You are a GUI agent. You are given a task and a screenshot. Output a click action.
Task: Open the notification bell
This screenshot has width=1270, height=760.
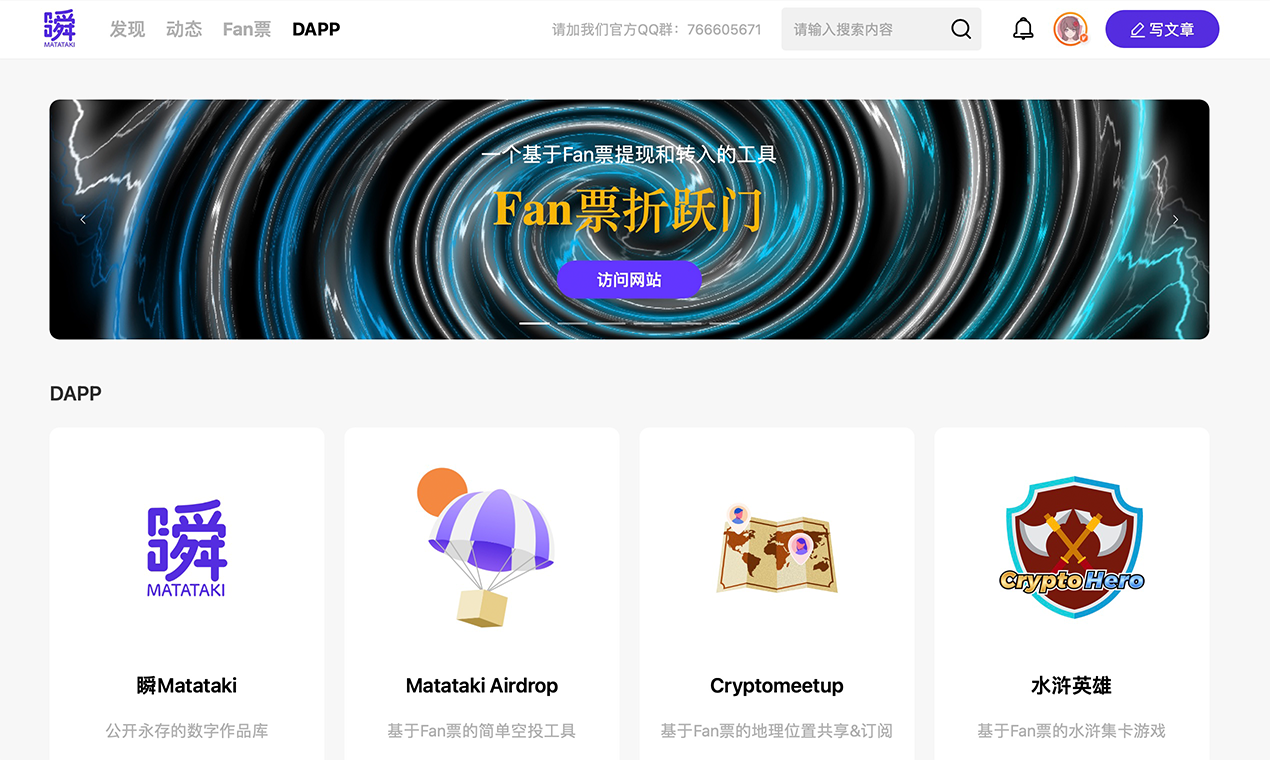[x=1023, y=29]
